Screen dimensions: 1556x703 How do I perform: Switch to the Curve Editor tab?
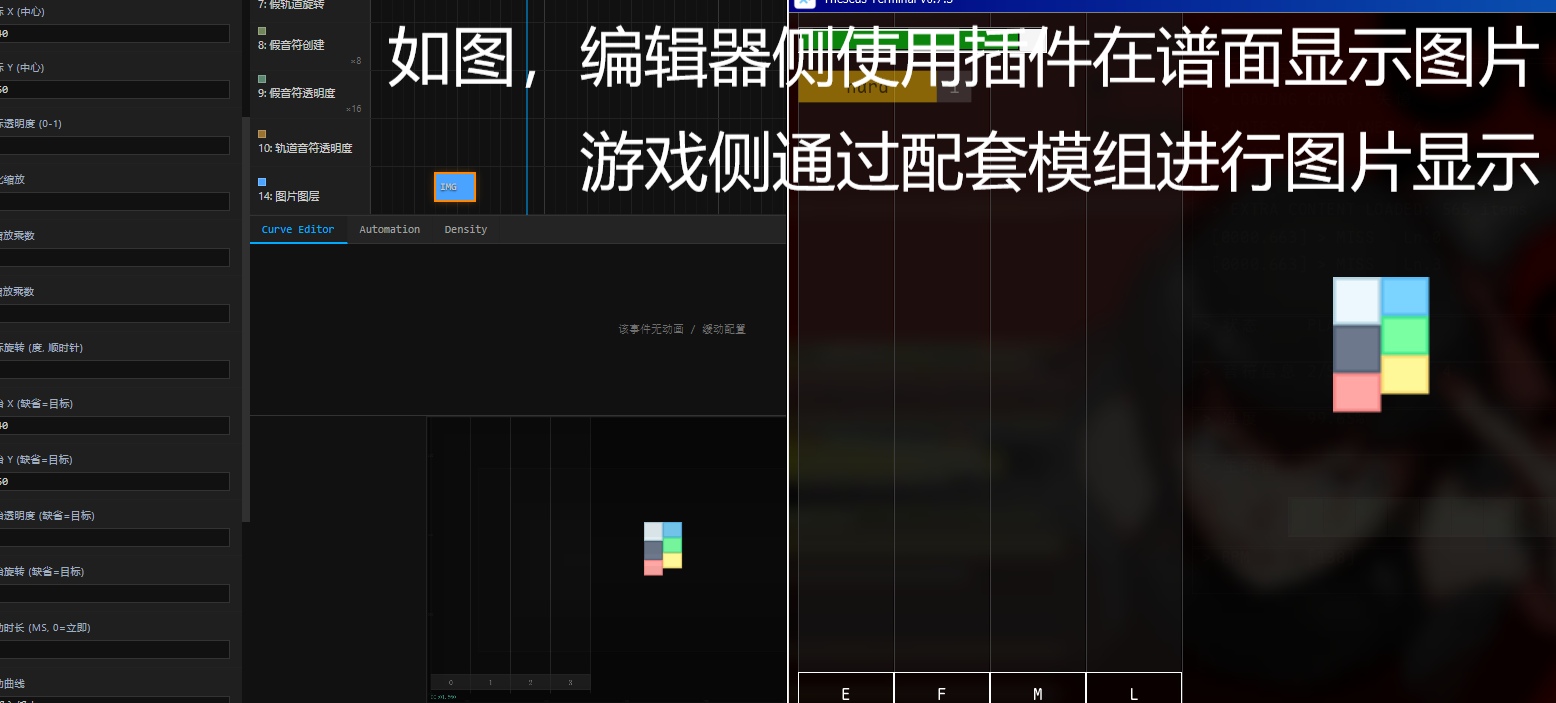click(x=298, y=229)
